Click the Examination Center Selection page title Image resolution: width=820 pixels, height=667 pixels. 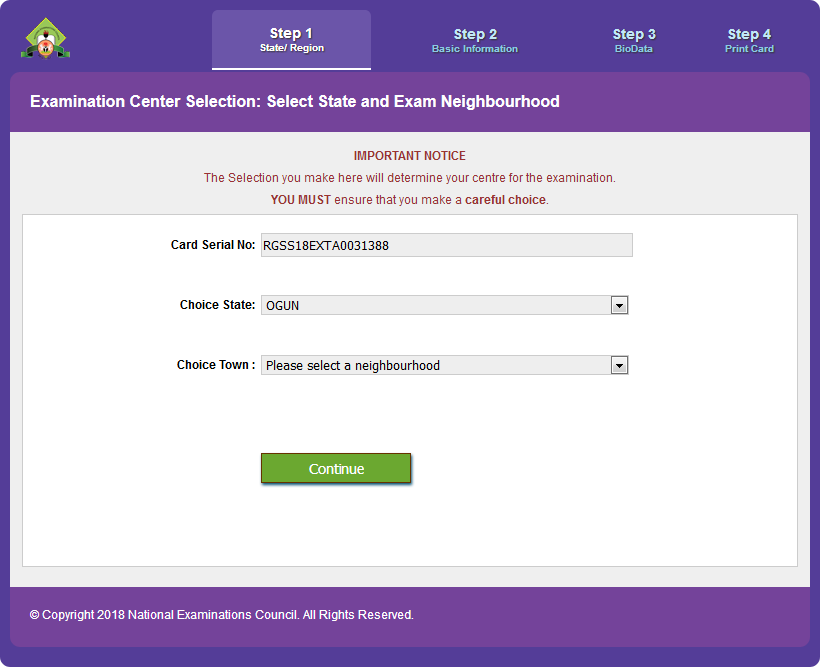coord(295,102)
